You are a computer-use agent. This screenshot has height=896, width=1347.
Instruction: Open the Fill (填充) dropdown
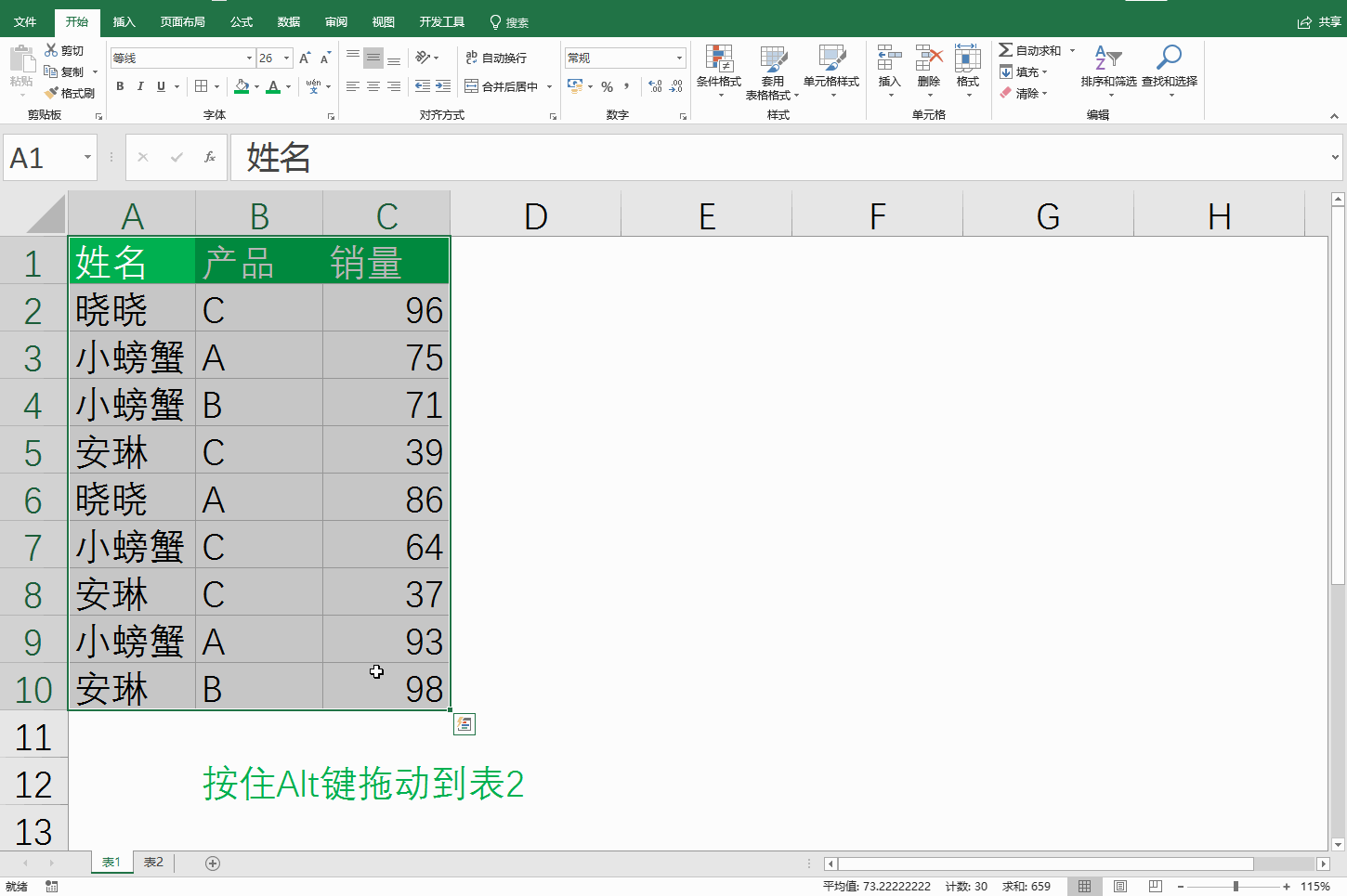tap(1023, 71)
